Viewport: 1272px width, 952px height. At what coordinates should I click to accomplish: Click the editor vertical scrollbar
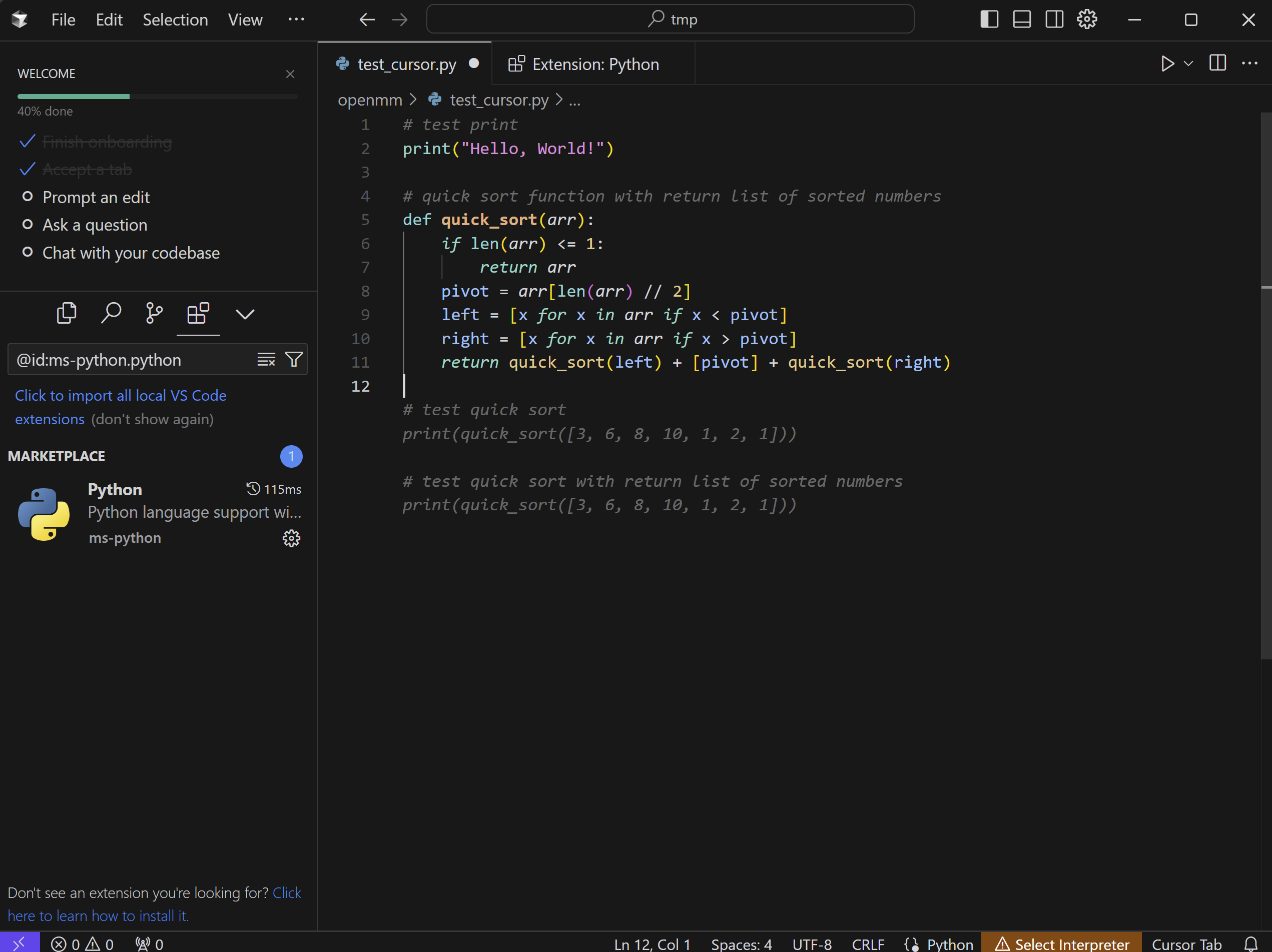(1265, 385)
